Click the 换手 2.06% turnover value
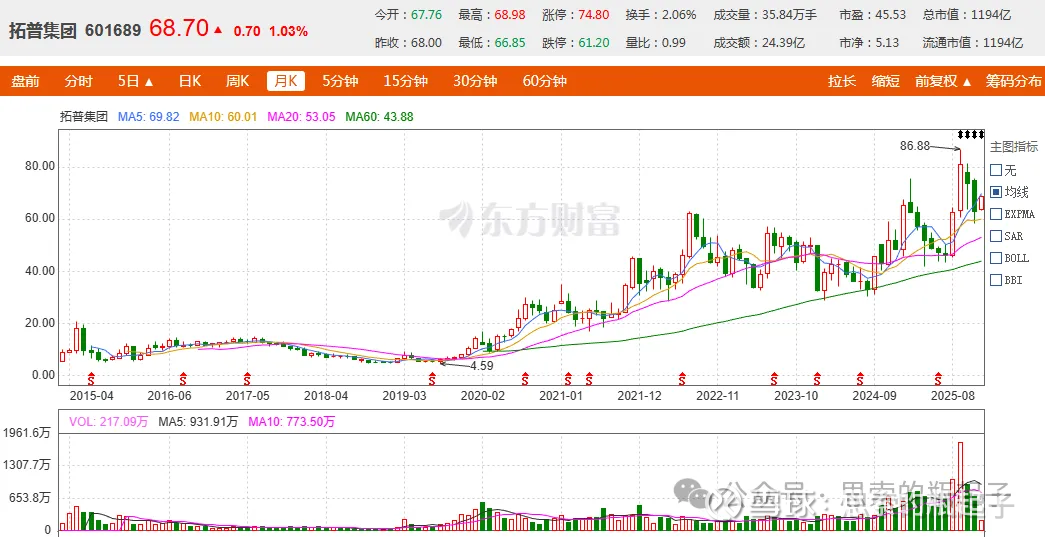 680,15
